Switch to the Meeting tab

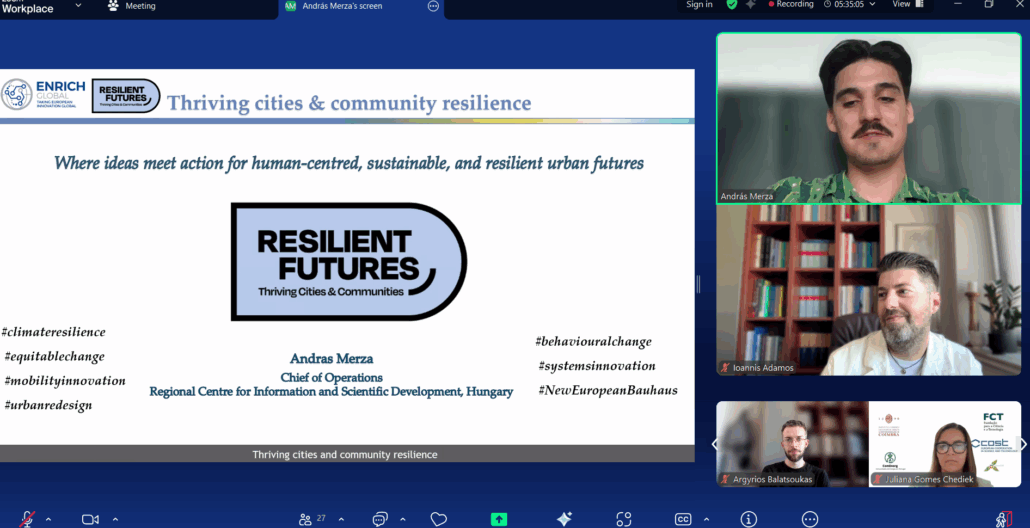[x=133, y=6]
